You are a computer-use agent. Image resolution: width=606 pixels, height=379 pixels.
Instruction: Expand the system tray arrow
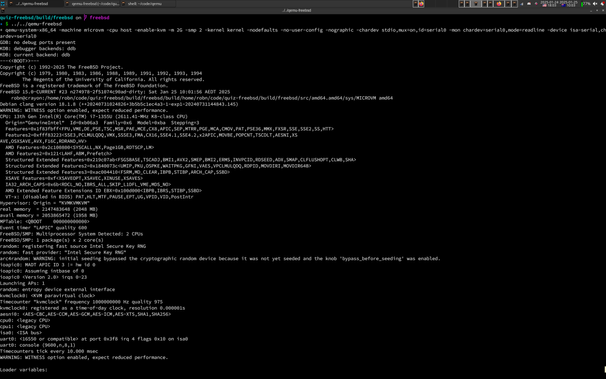click(522, 4)
